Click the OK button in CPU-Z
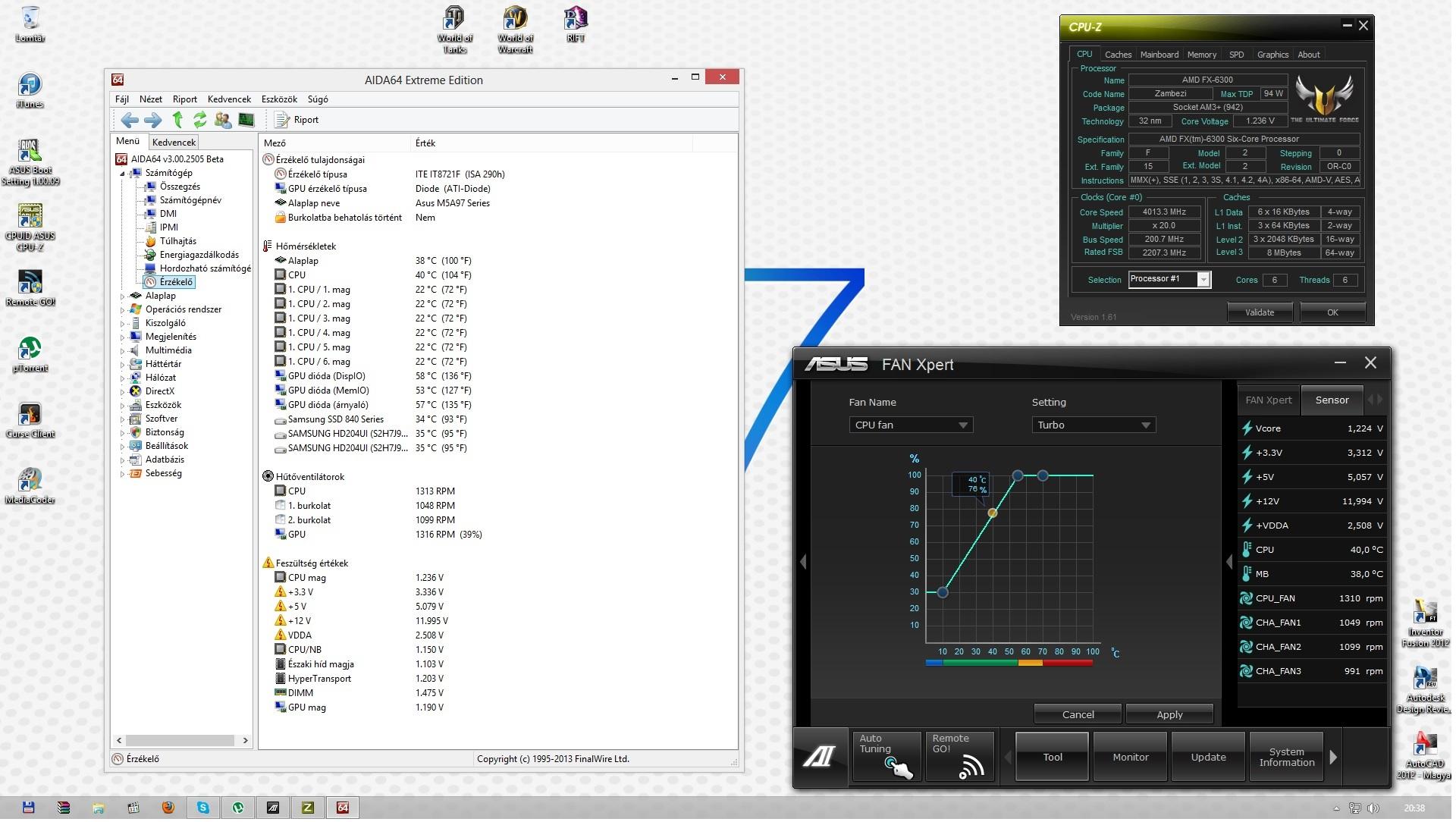1456x822 pixels. click(x=1332, y=313)
